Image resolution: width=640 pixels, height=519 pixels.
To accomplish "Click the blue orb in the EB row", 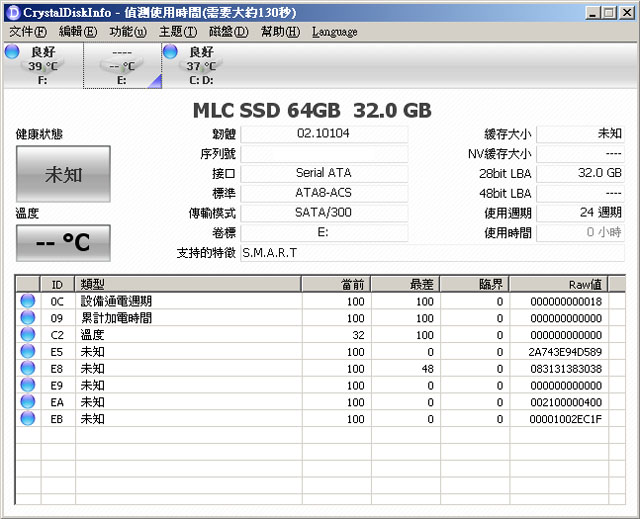I will [x=27, y=419].
